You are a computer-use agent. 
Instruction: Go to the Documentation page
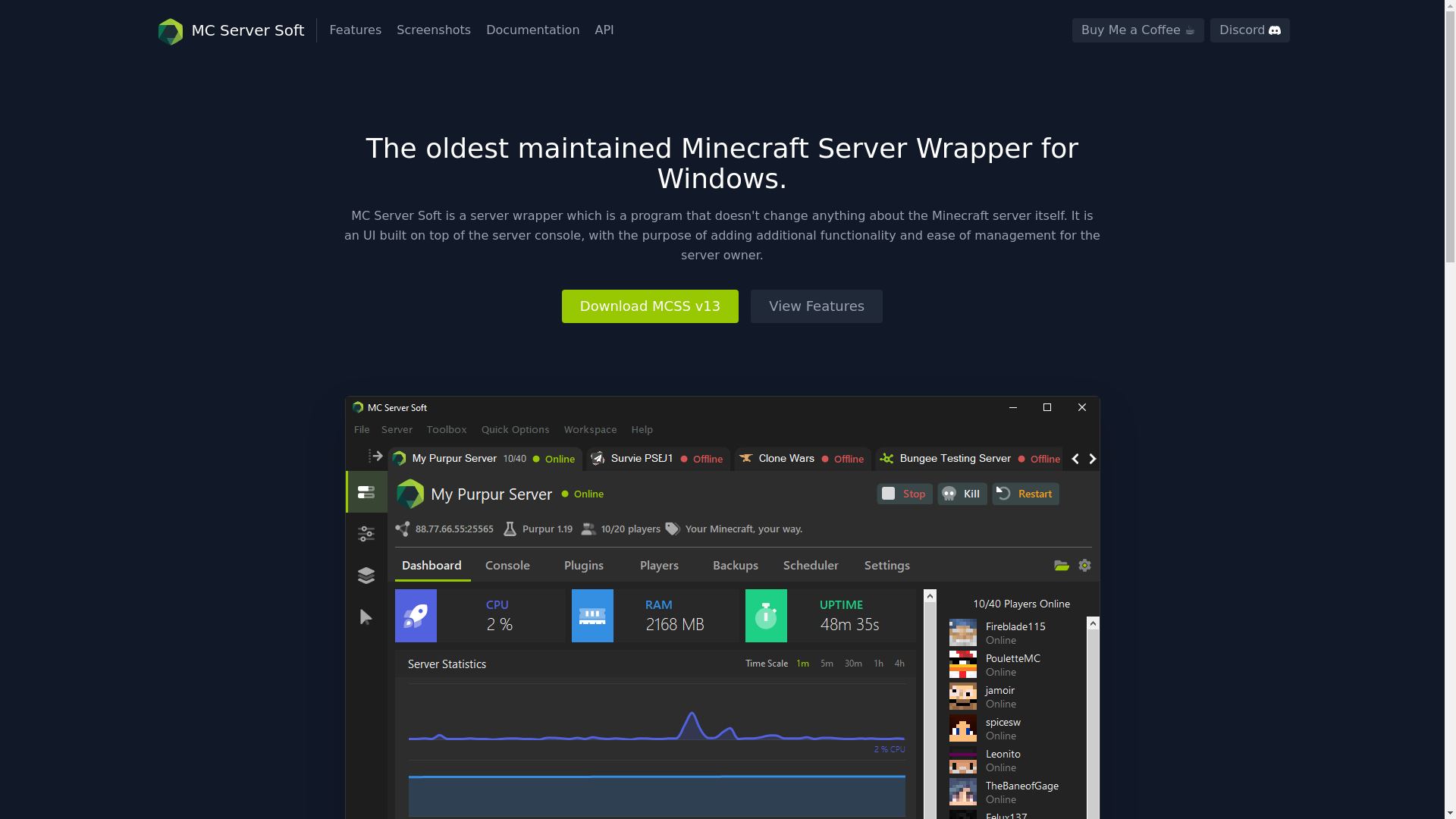(532, 30)
